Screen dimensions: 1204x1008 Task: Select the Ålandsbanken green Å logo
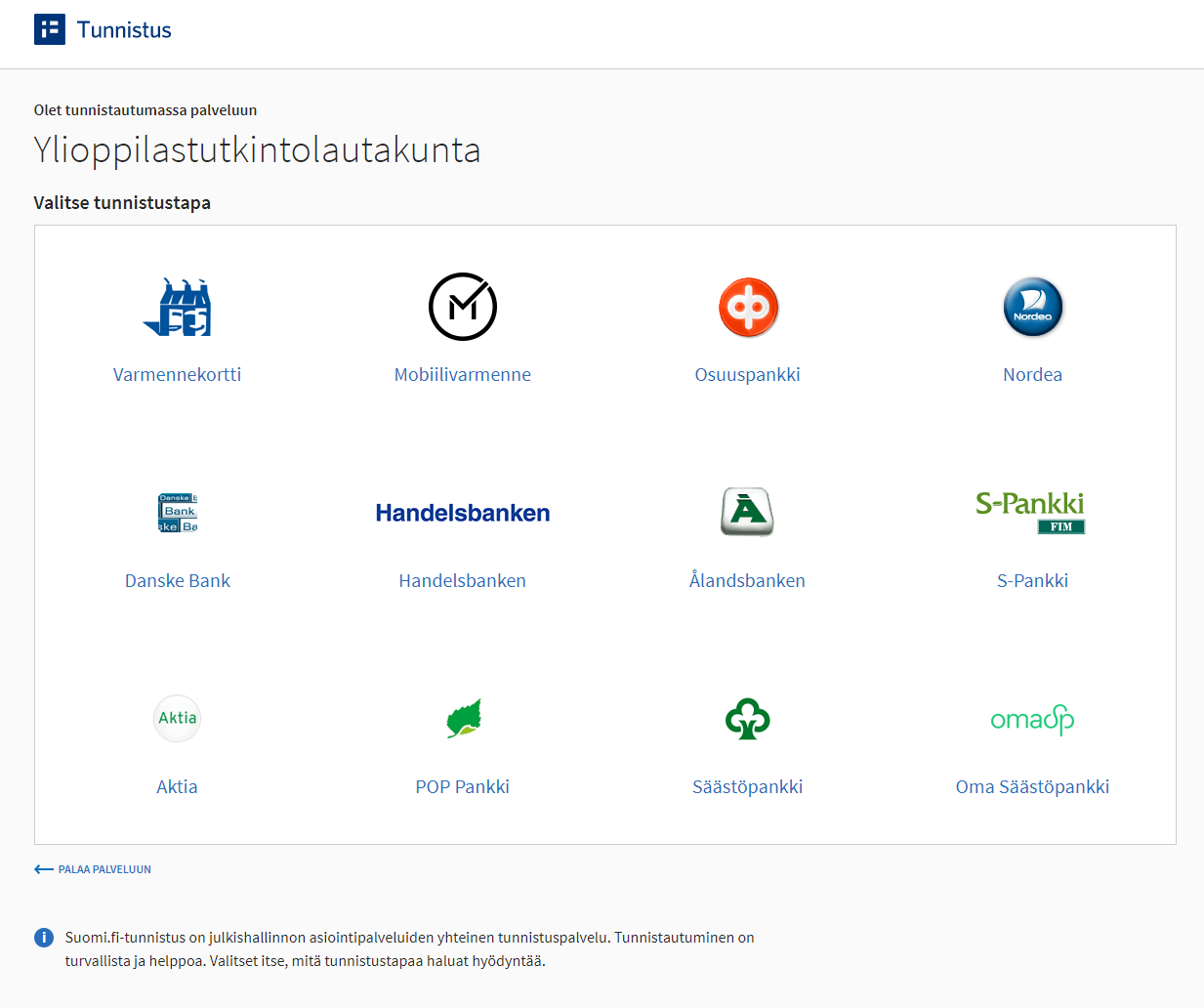click(x=748, y=512)
